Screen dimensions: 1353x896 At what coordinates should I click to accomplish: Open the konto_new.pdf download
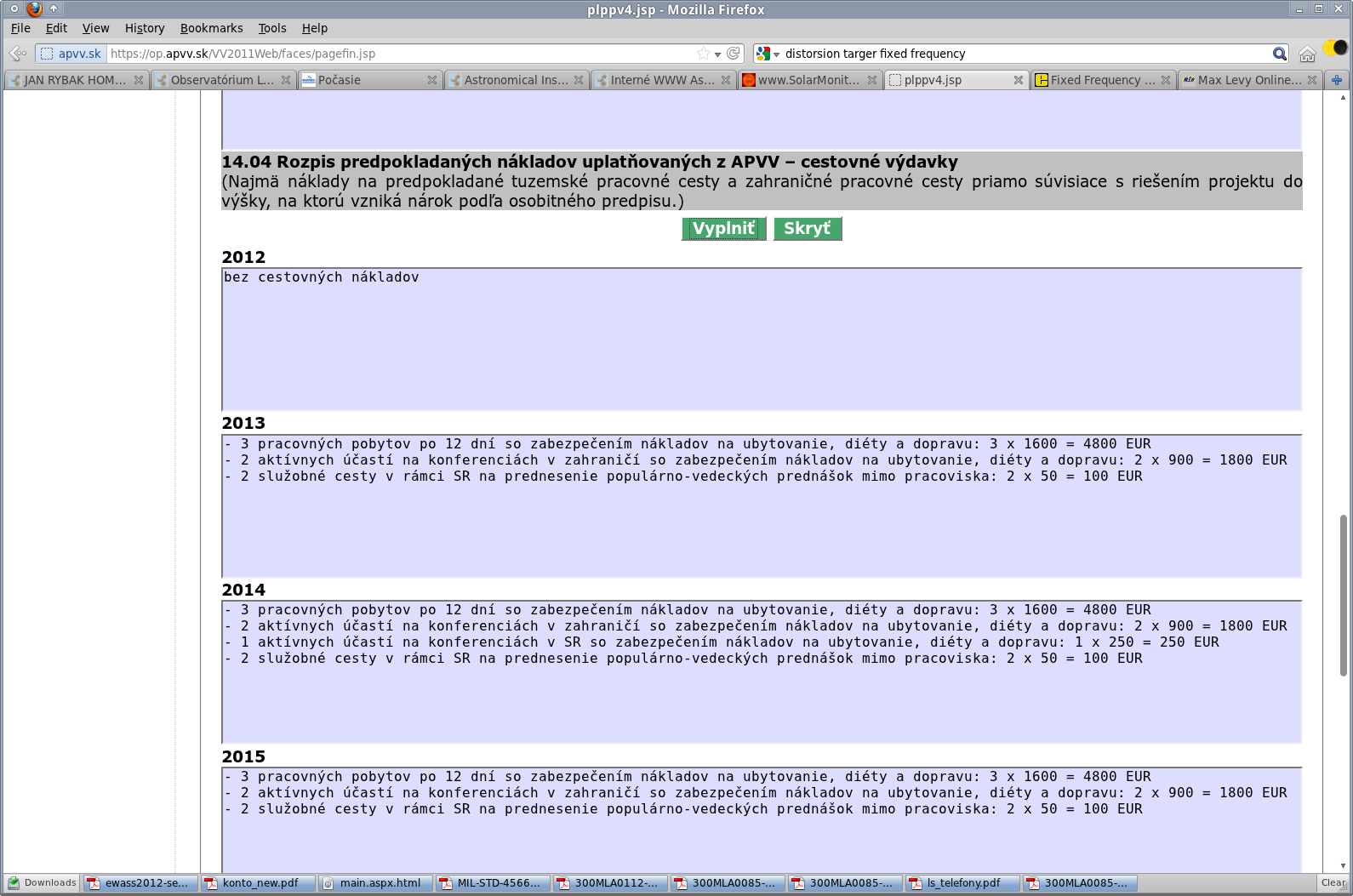[x=259, y=883]
